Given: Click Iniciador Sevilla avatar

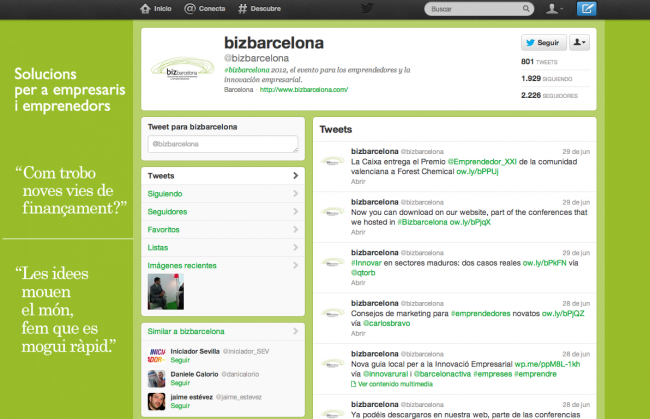Looking at the screenshot, I should pos(157,356).
